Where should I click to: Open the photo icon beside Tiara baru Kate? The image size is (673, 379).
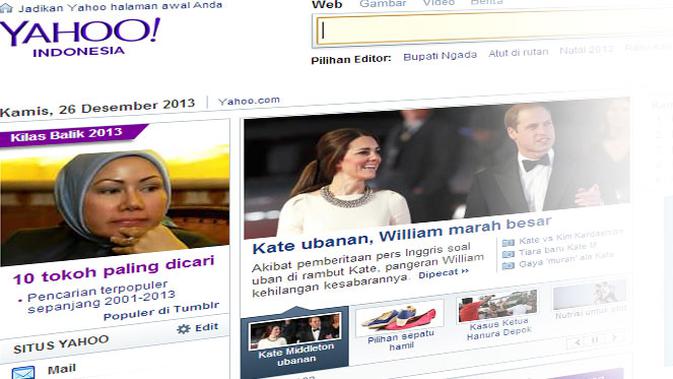tap(508, 254)
